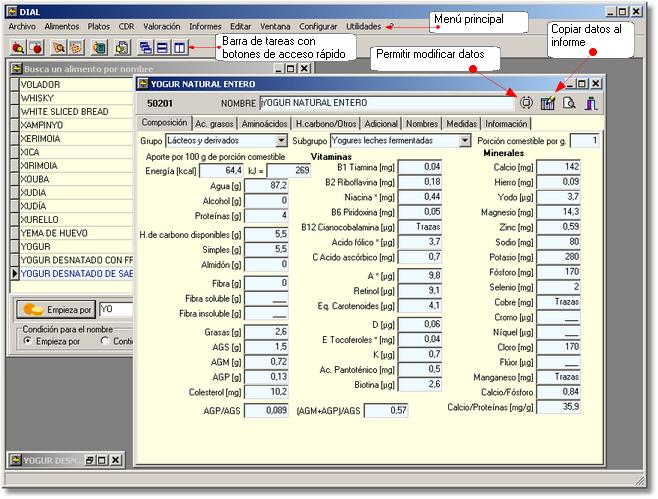Close the minimized YOGUR DESN window
Viewport: 658px width, 499px height.
pyautogui.click(x=116, y=460)
